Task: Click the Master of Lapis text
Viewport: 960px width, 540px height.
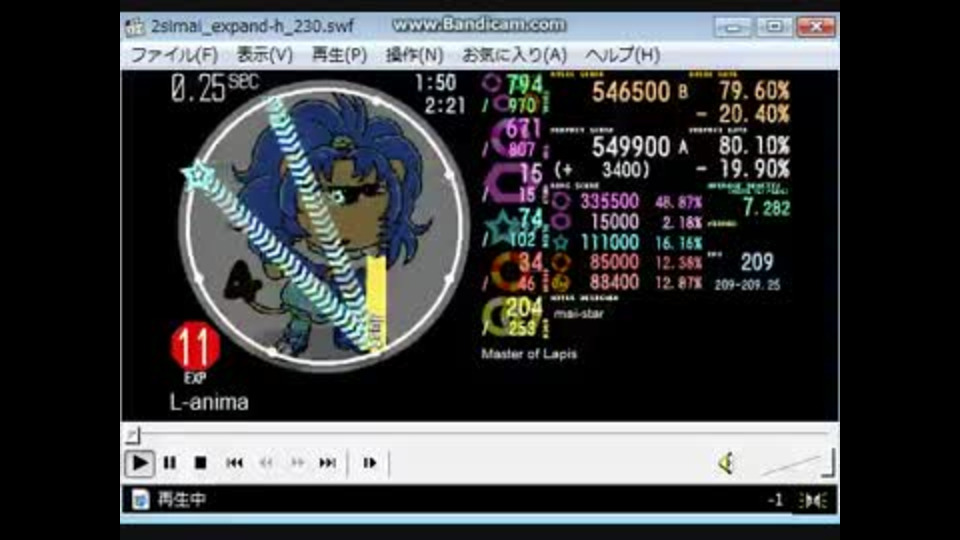Action: click(528, 354)
